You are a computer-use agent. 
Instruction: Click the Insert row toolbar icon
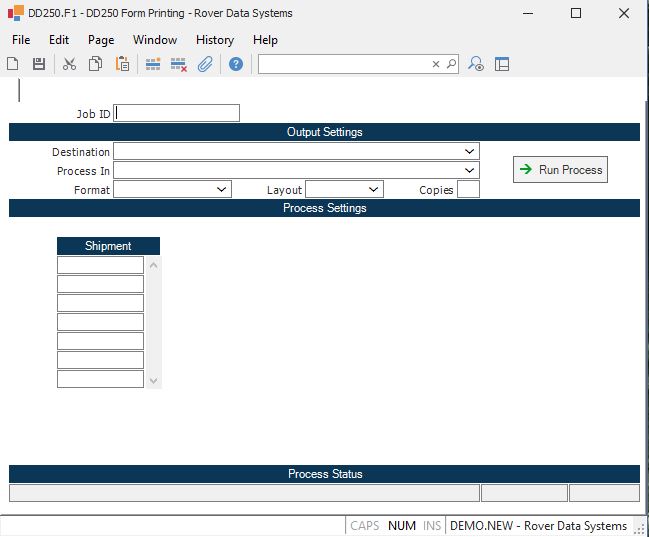pyautogui.click(x=153, y=64)
